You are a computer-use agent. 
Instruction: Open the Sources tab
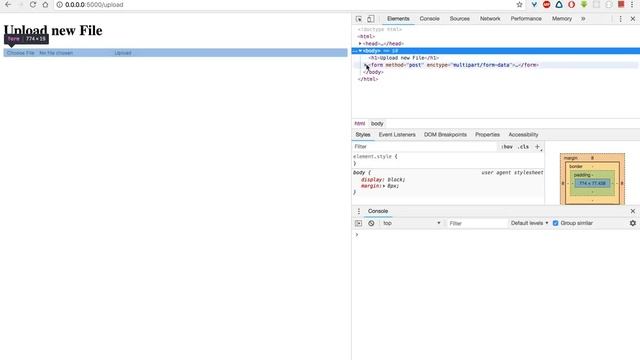(x=460, y=19)
